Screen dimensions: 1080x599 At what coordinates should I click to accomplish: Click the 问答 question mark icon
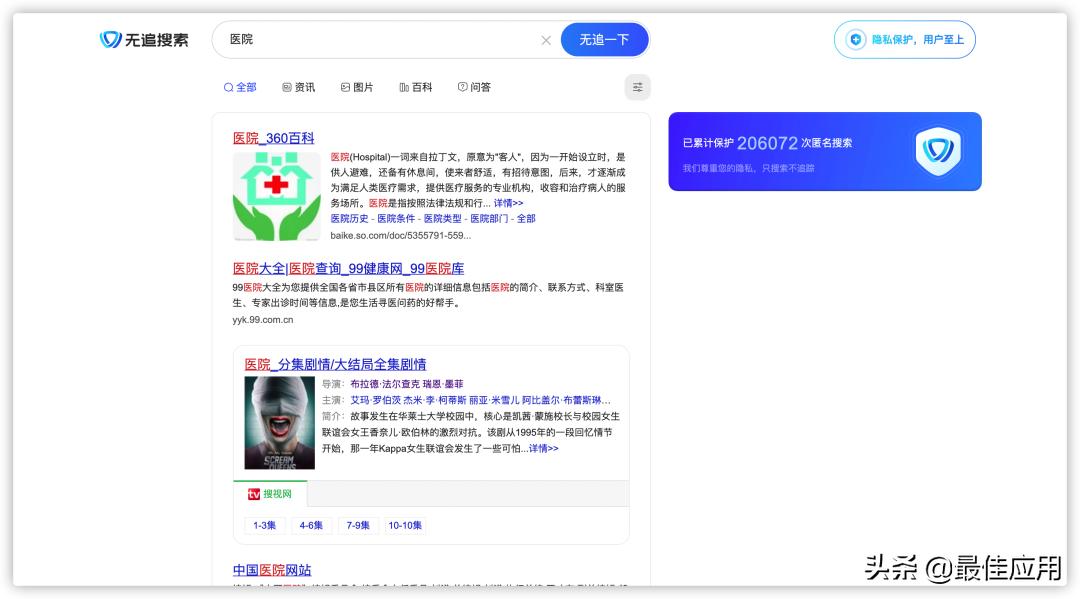coord(461,88)
